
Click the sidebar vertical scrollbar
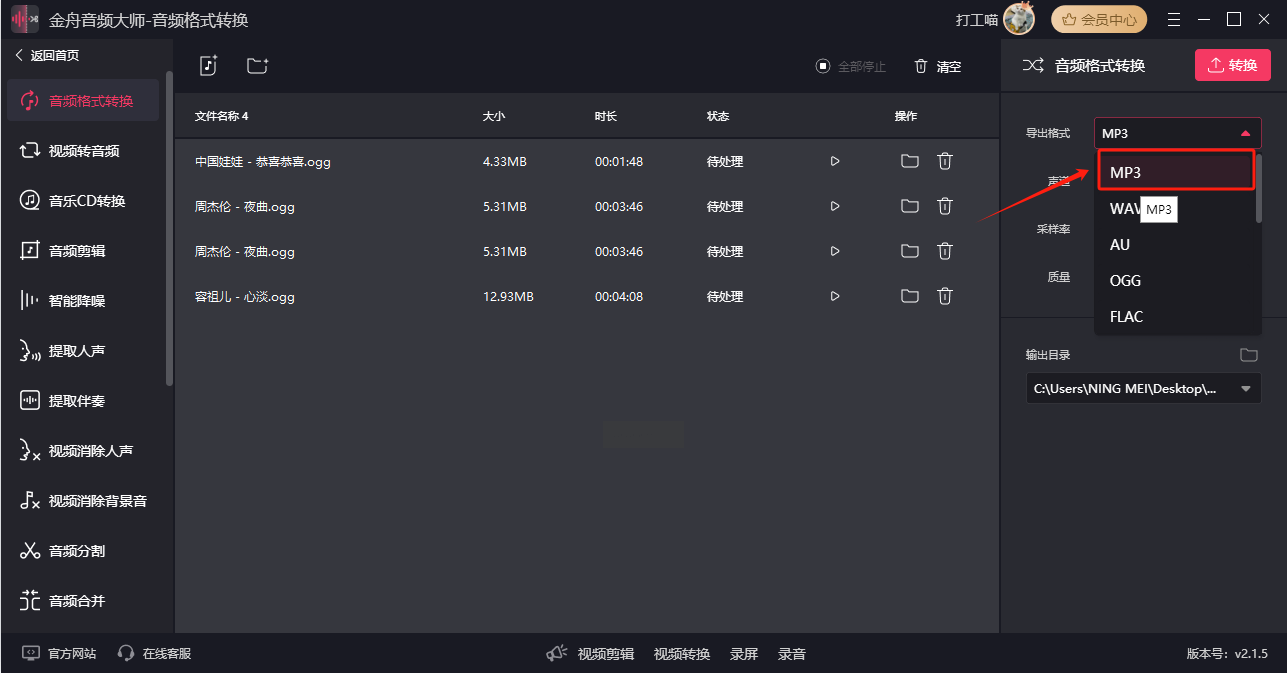click(169, 228)
